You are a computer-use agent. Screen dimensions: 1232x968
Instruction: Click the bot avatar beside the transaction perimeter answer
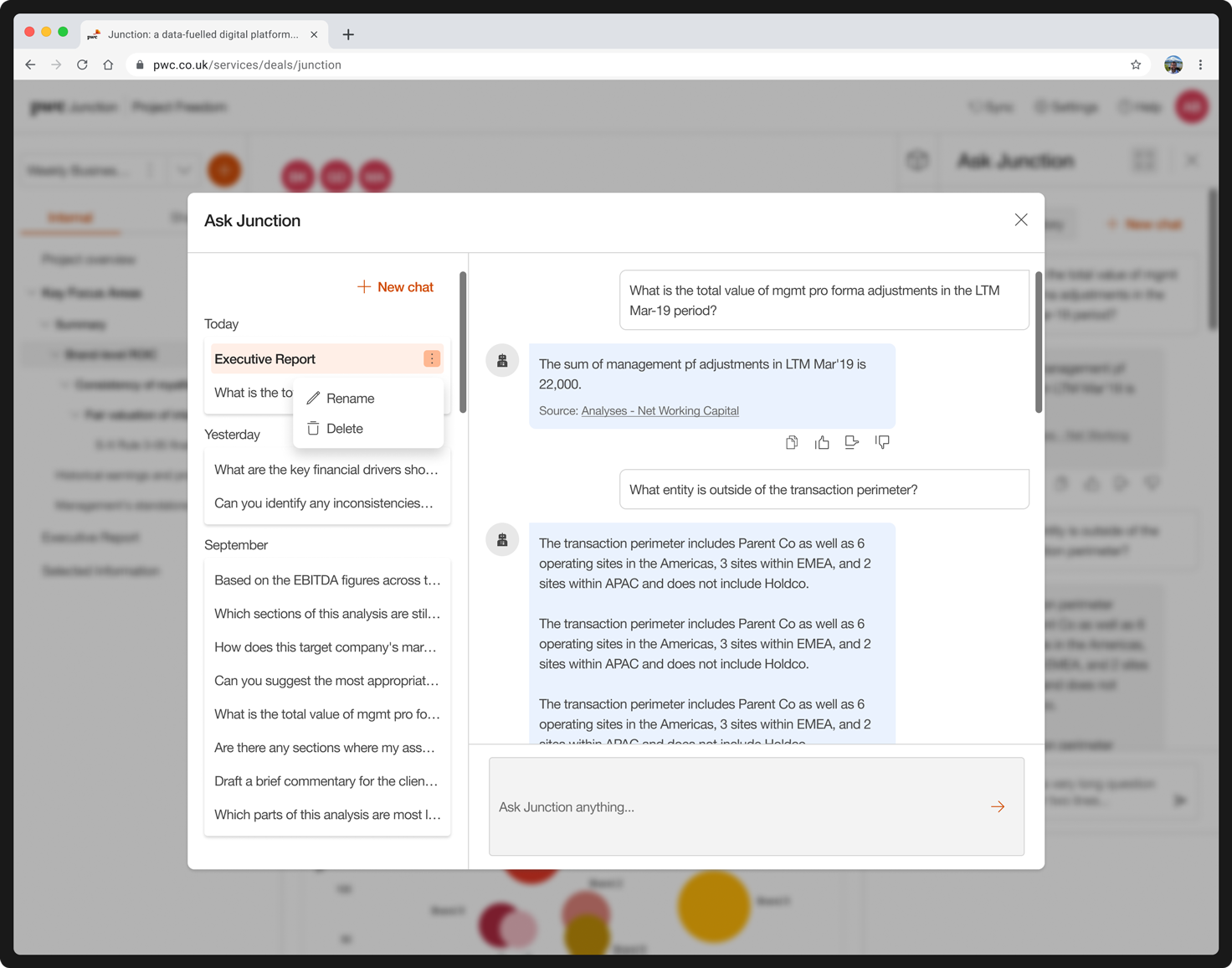[x=502, y=540]
